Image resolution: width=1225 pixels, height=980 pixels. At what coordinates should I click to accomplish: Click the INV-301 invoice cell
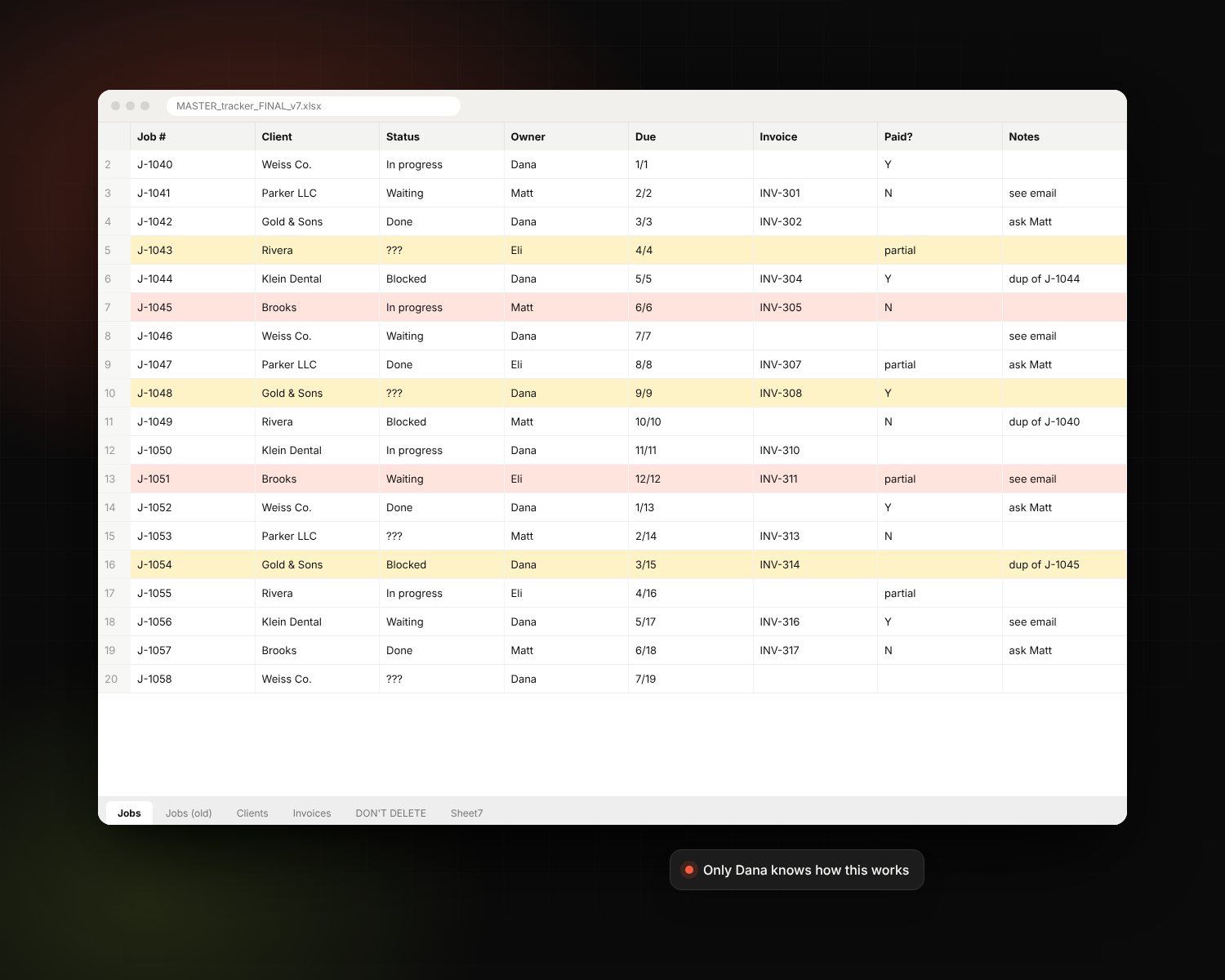pos(815,193)
